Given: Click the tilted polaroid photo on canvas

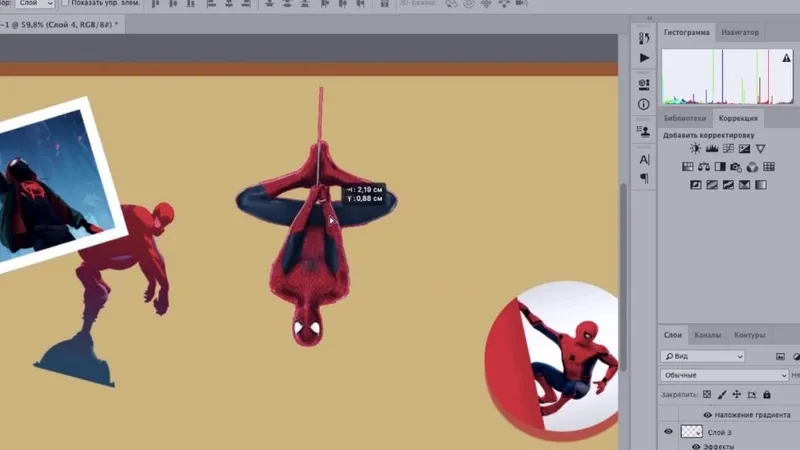Looking at the screenshot, I should (54, 184).
